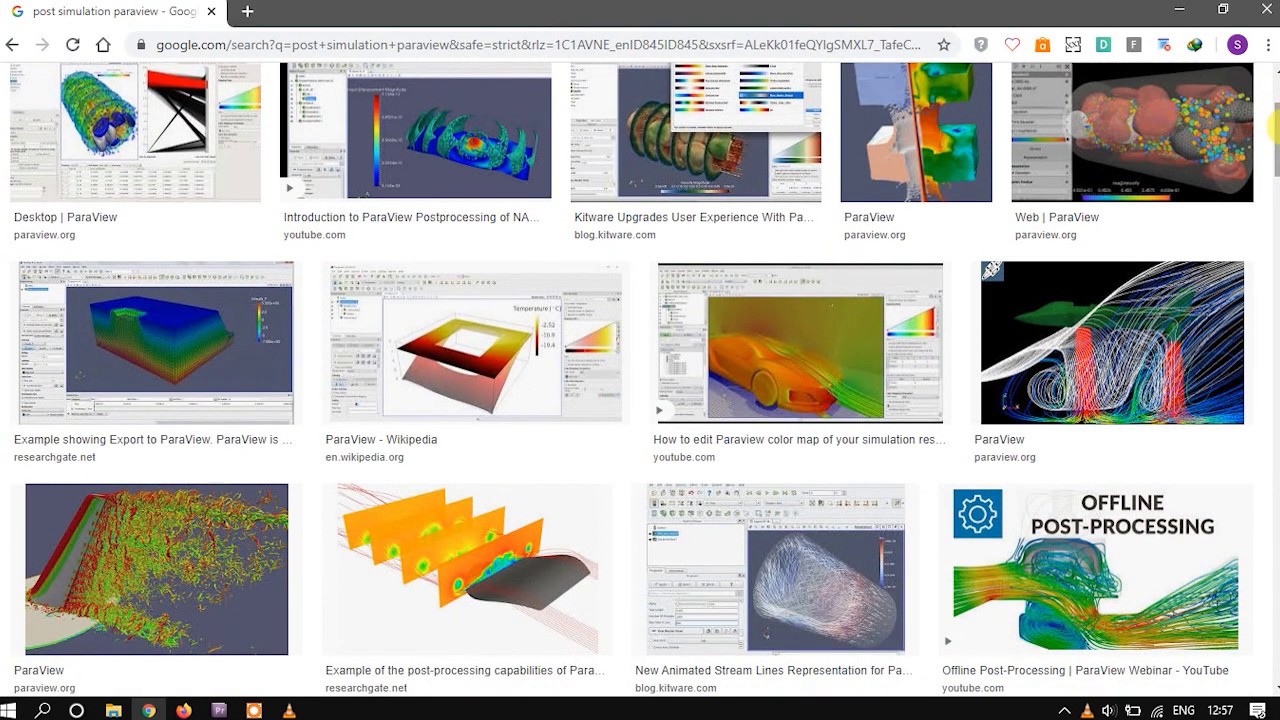Go back to the previous page

(12, 44)
